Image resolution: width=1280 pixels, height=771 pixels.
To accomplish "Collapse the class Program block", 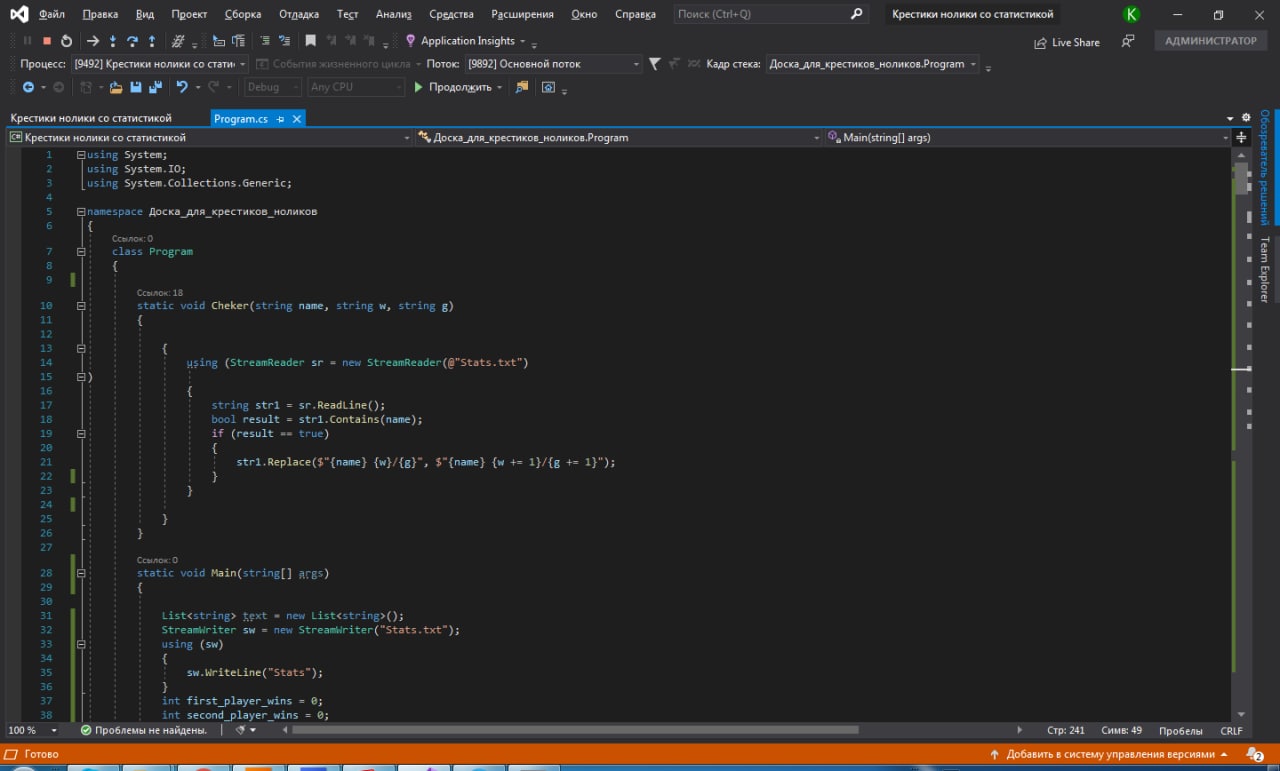I will (81, 252).
